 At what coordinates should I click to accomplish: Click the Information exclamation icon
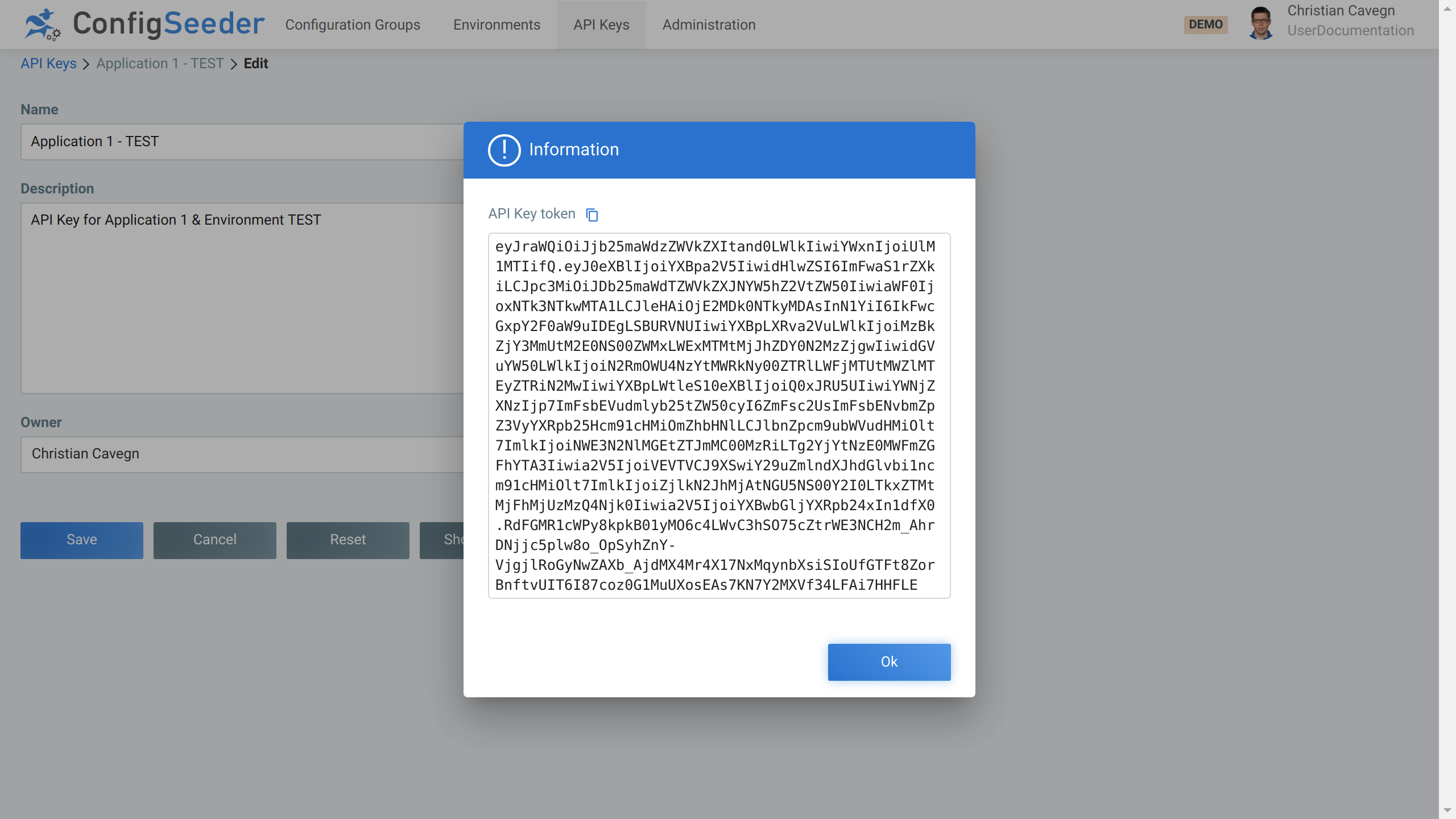pyautogui.click(x=504, y=150)
